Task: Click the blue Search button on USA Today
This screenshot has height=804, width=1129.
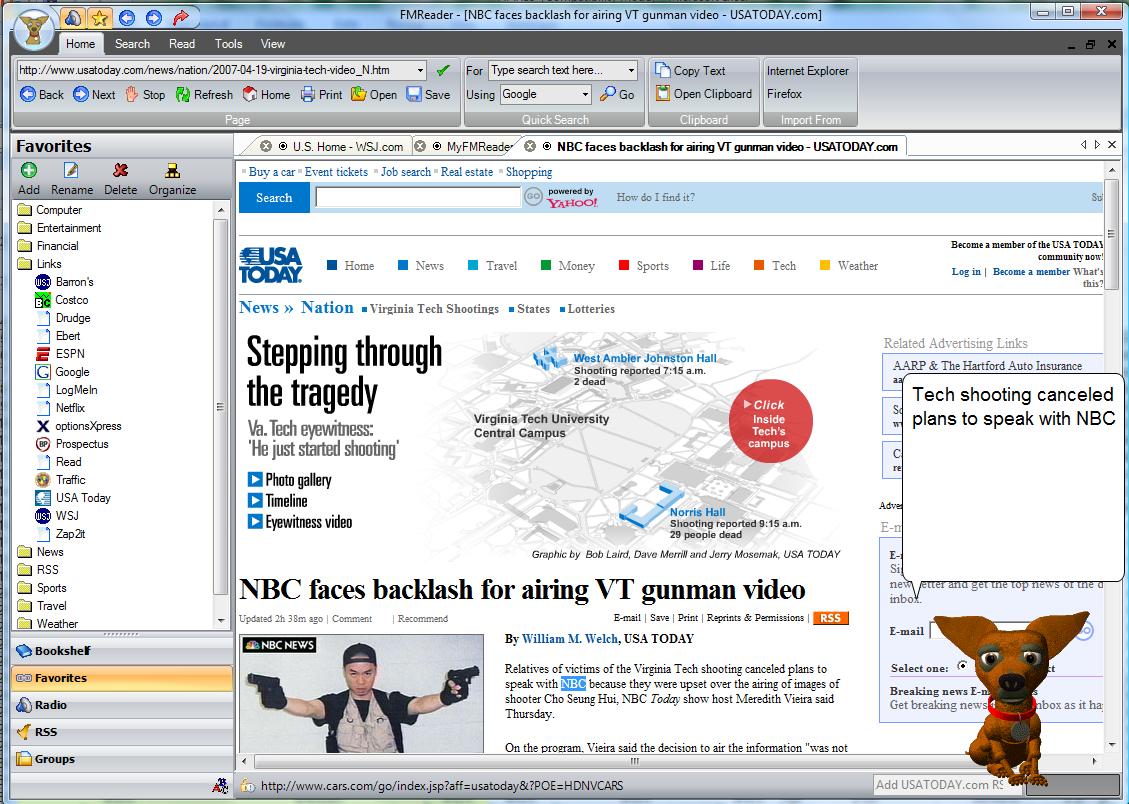Action: coord(274,197)
